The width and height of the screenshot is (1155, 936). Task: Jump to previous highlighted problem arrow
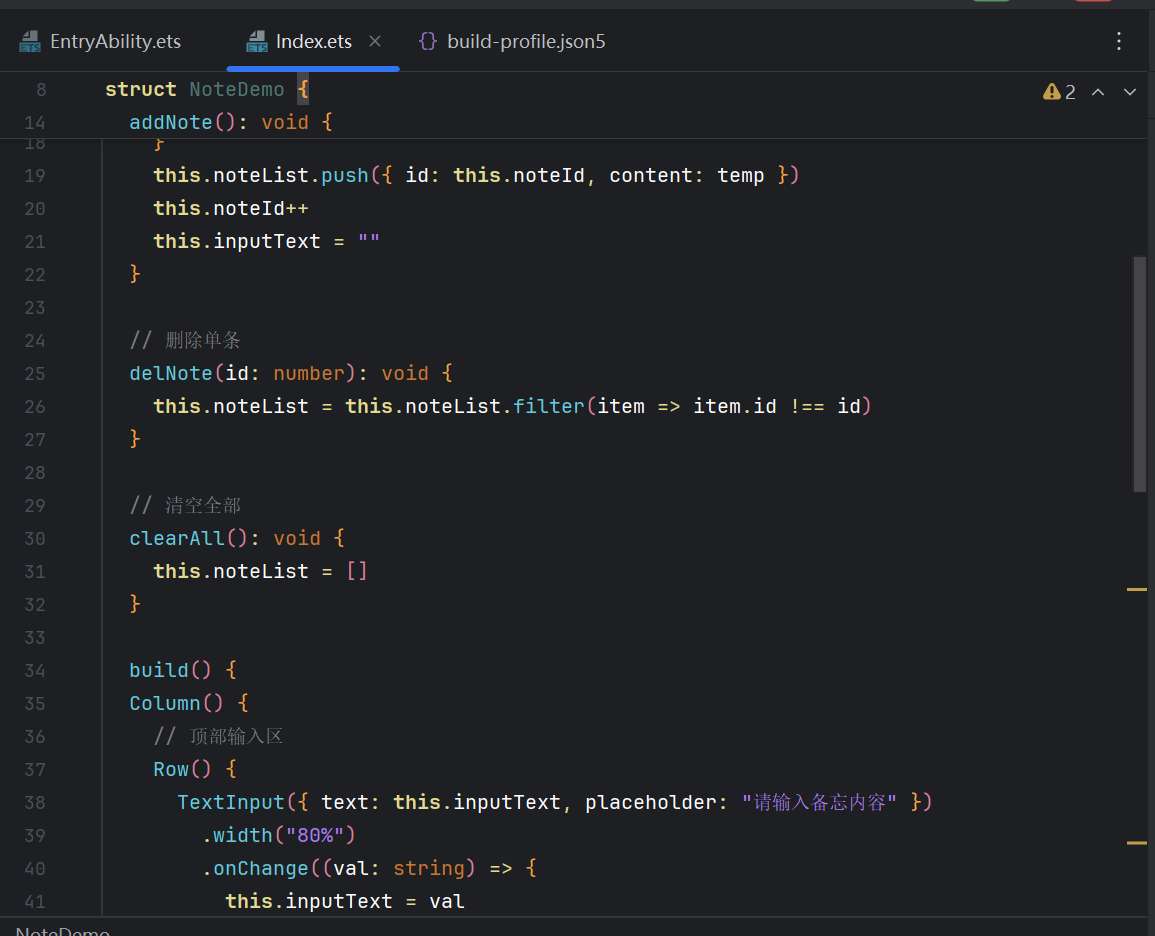click(x=1098, y=92)
